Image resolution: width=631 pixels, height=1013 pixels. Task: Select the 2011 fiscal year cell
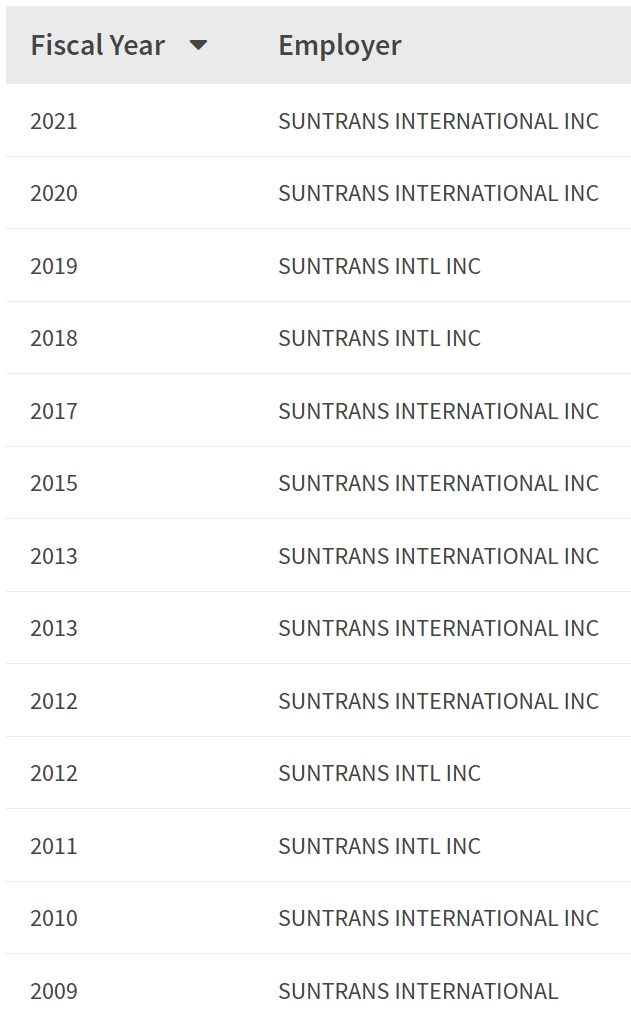[x=54, y=846]
